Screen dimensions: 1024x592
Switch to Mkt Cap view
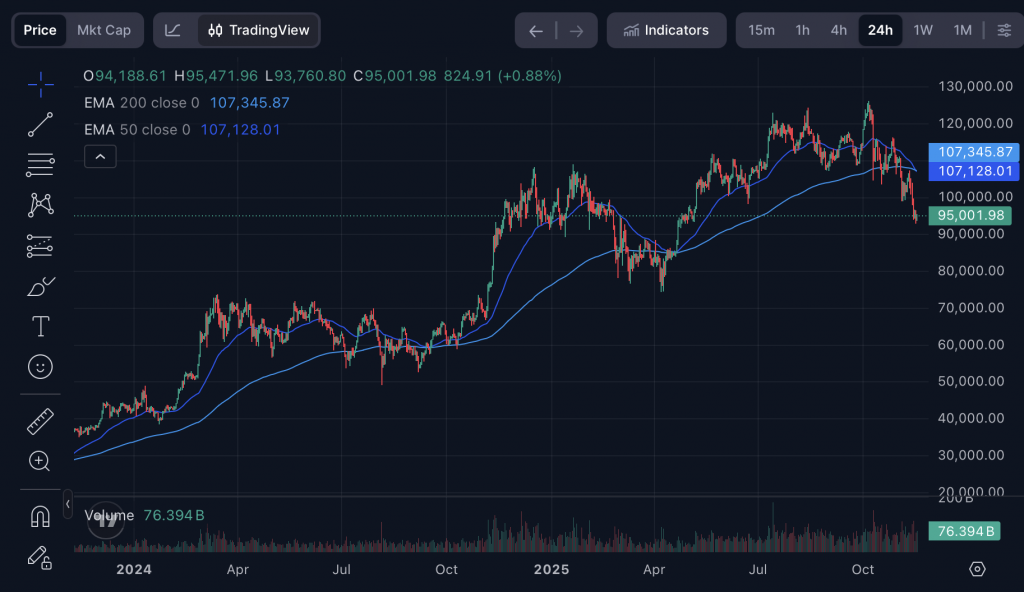pyautogui.click(x=104, y=30)
